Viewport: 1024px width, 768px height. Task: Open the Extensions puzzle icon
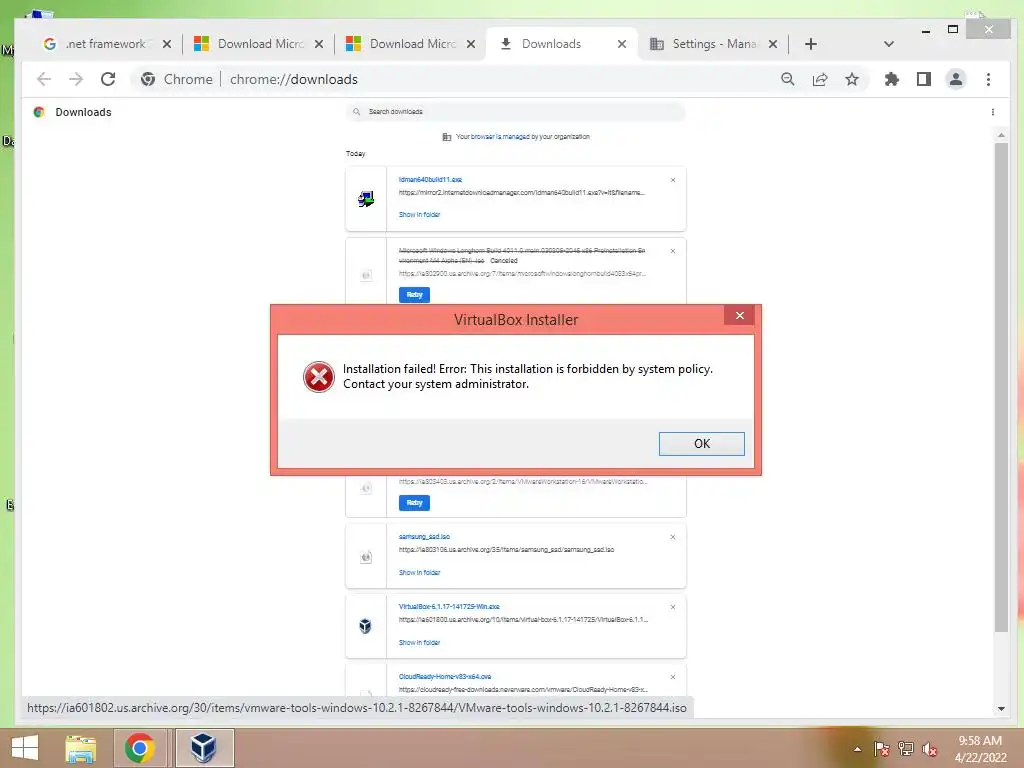pyautogui.click(x=891, y=79)
